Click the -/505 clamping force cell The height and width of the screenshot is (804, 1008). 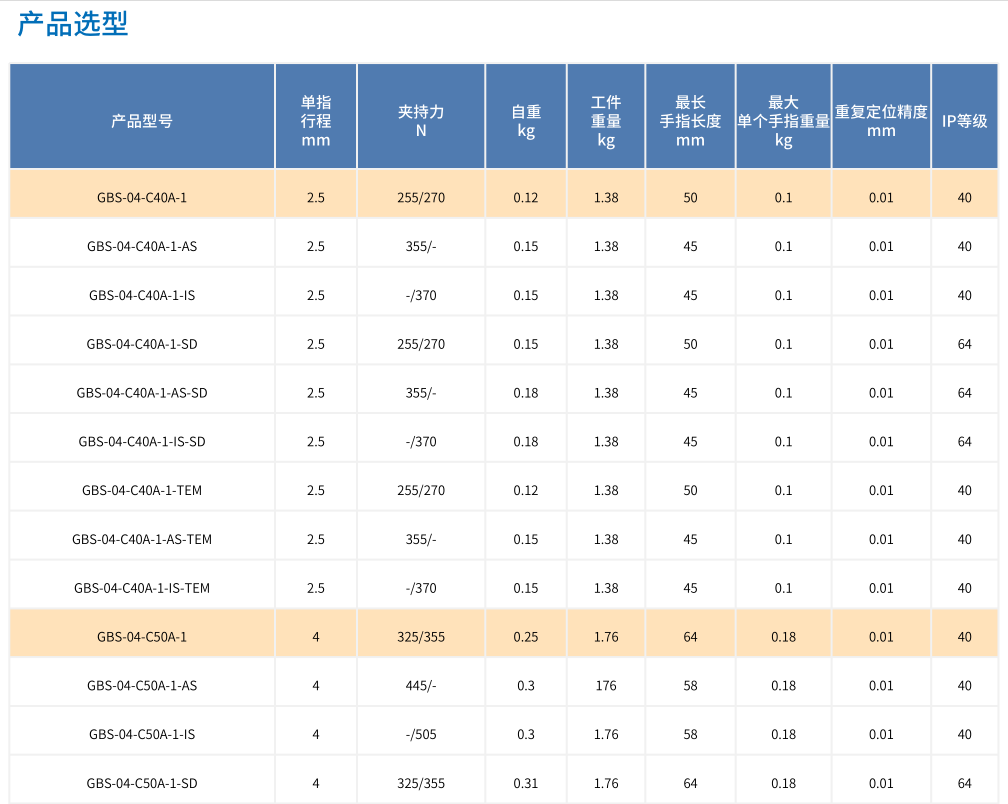pos(421,735)
